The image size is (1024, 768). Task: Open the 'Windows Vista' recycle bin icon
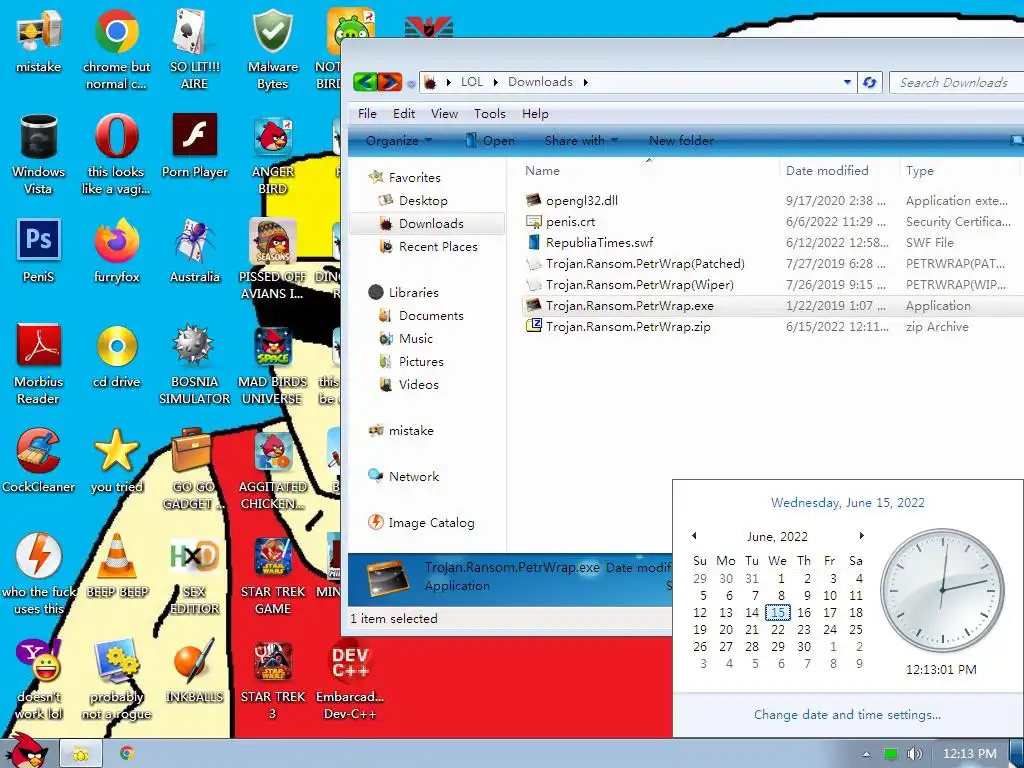point(39,154)
